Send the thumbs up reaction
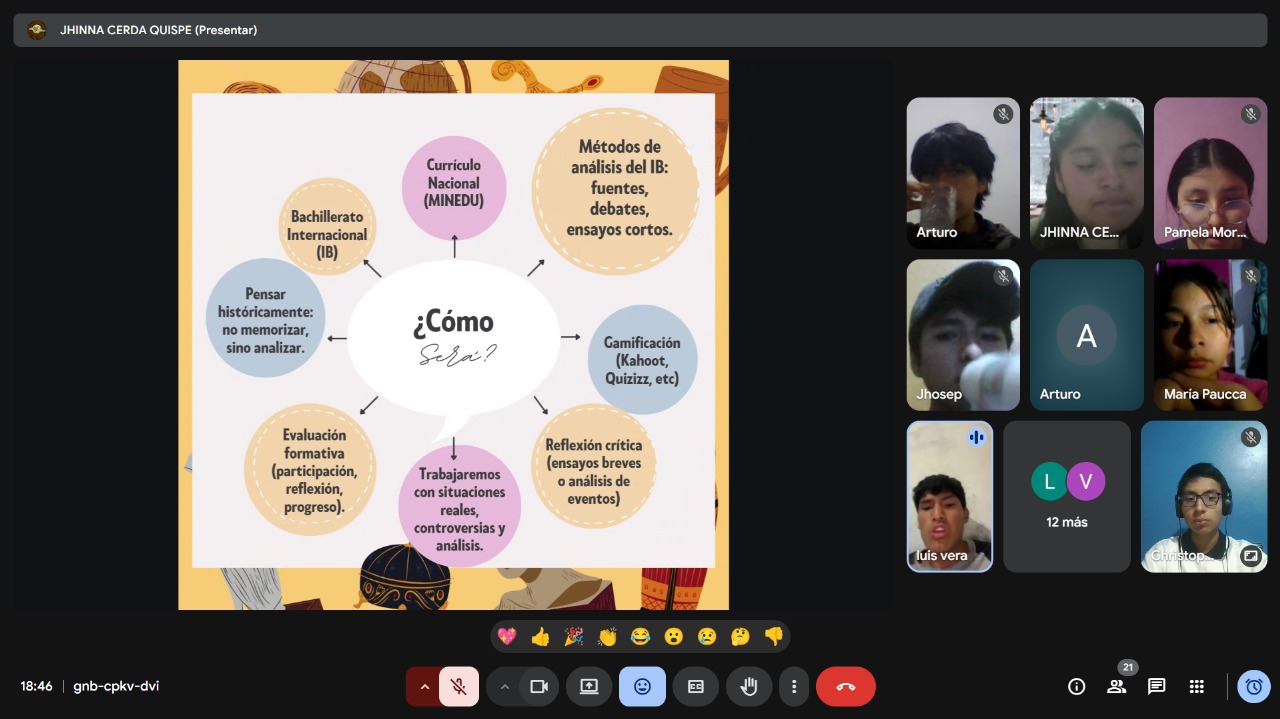1280x719 pixels. 541,637
